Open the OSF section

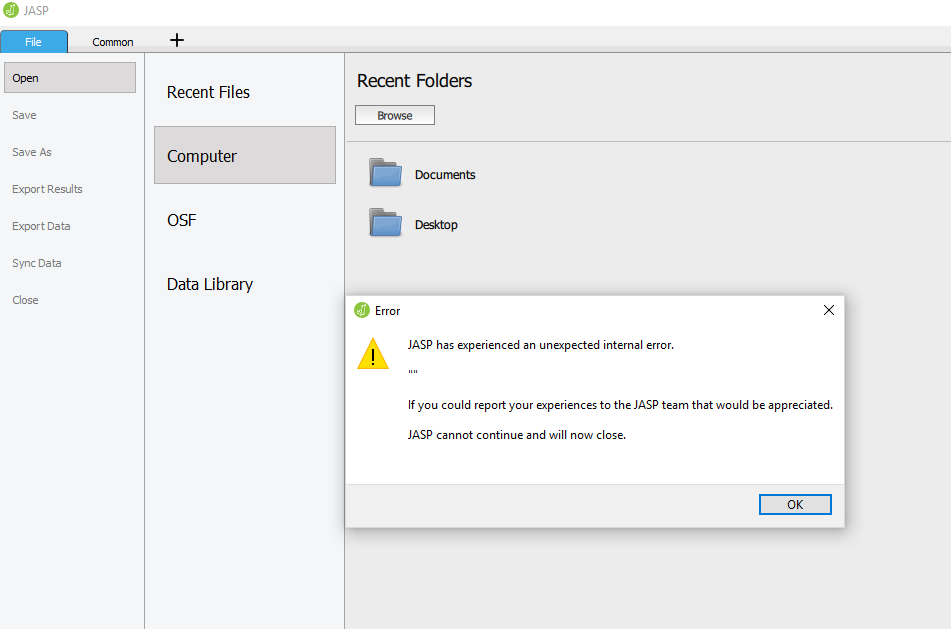181,220
